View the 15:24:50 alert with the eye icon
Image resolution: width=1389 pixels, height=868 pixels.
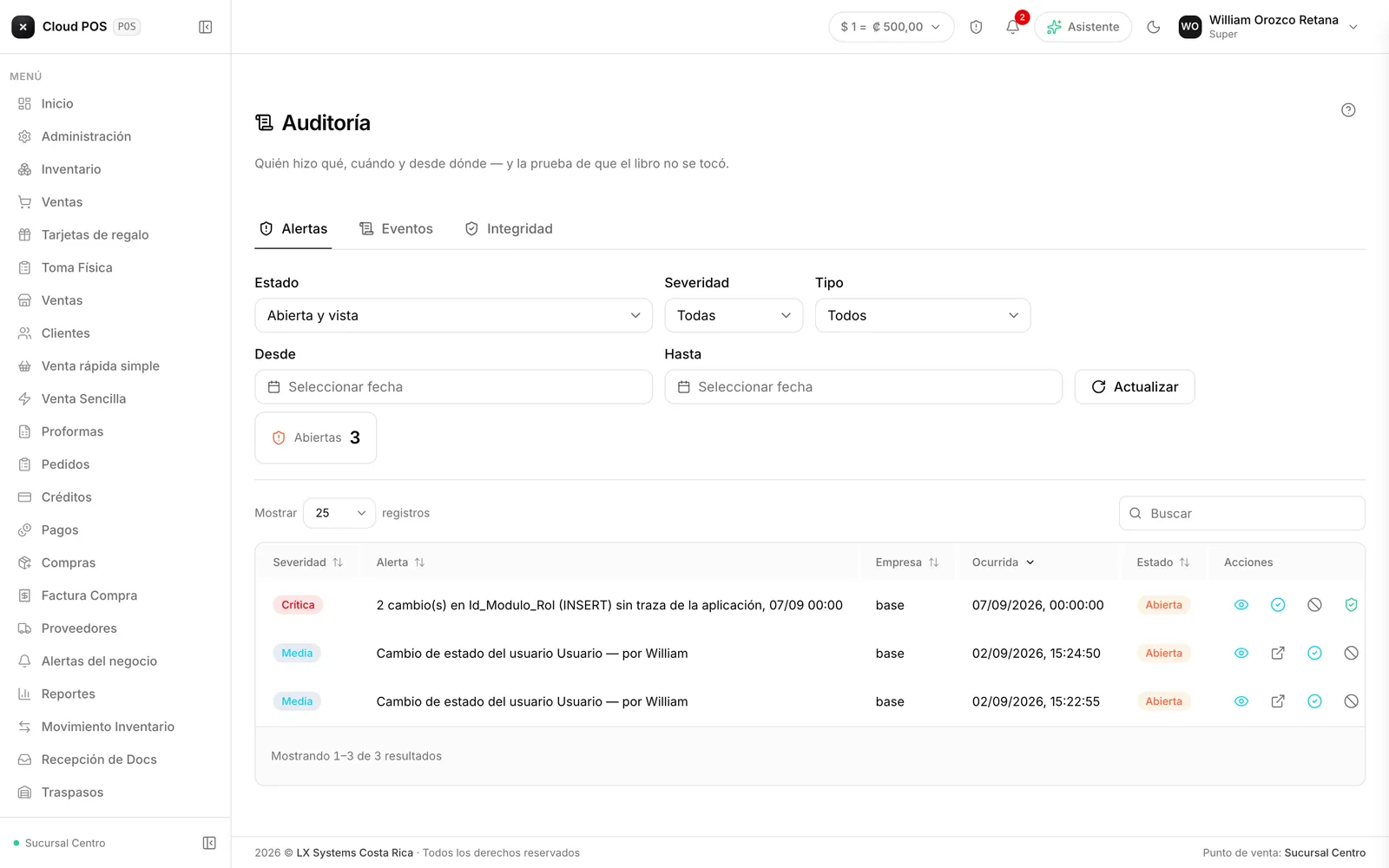[x=1241, y=654]
